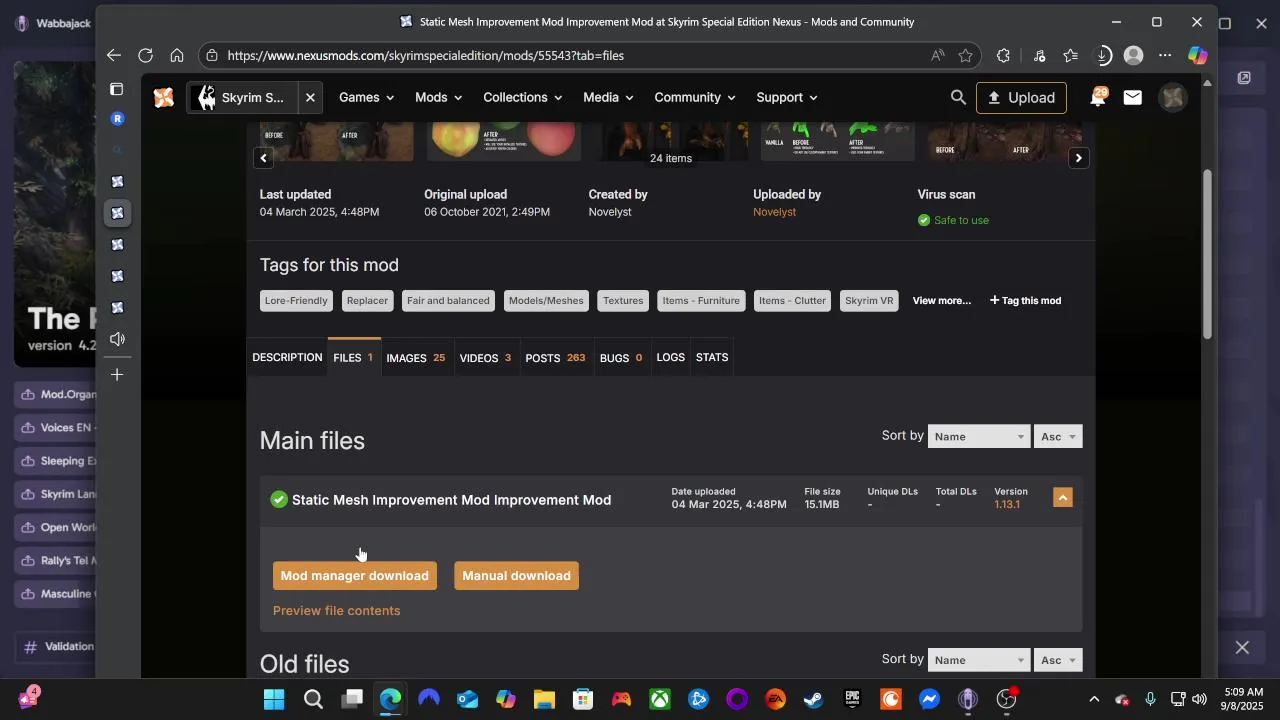Select the blue R tab in vertical tabs
Viewport: 1280px width, 720px height.
117,119
